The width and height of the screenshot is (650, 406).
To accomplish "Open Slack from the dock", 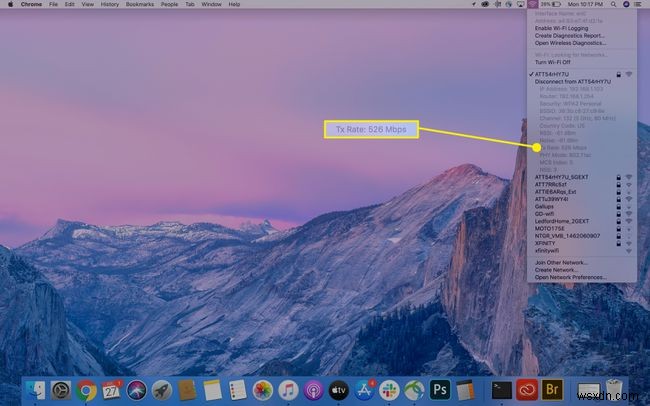I will click(x=389, y=390).
